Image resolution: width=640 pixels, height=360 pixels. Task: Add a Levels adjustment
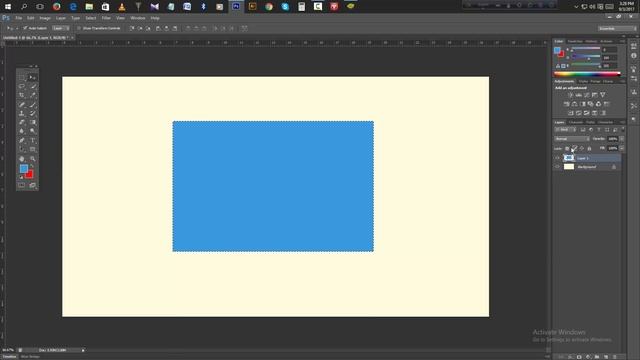[x=578, y=95]
